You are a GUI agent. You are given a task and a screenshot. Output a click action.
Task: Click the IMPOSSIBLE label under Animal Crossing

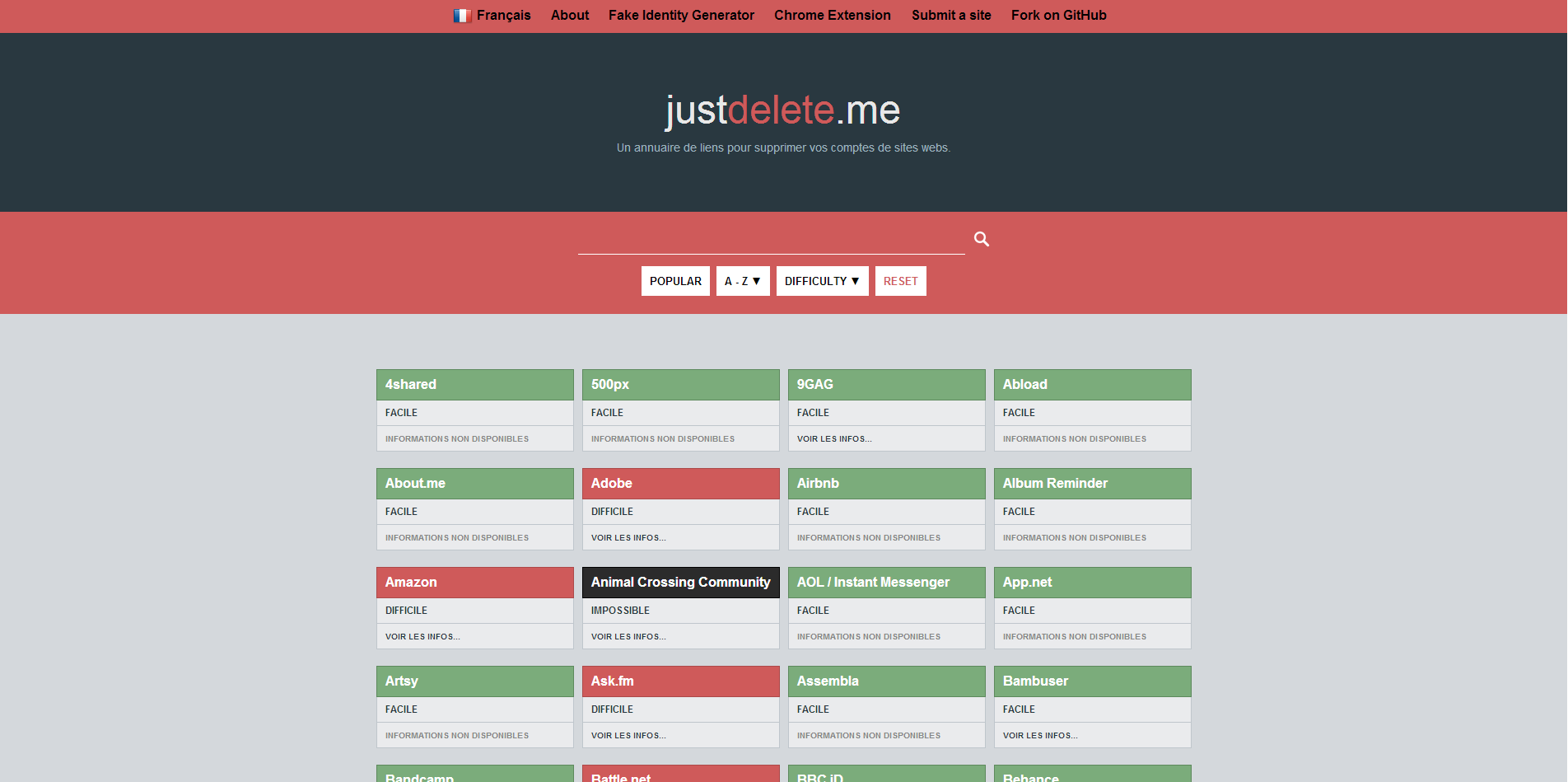pos(620,611)
